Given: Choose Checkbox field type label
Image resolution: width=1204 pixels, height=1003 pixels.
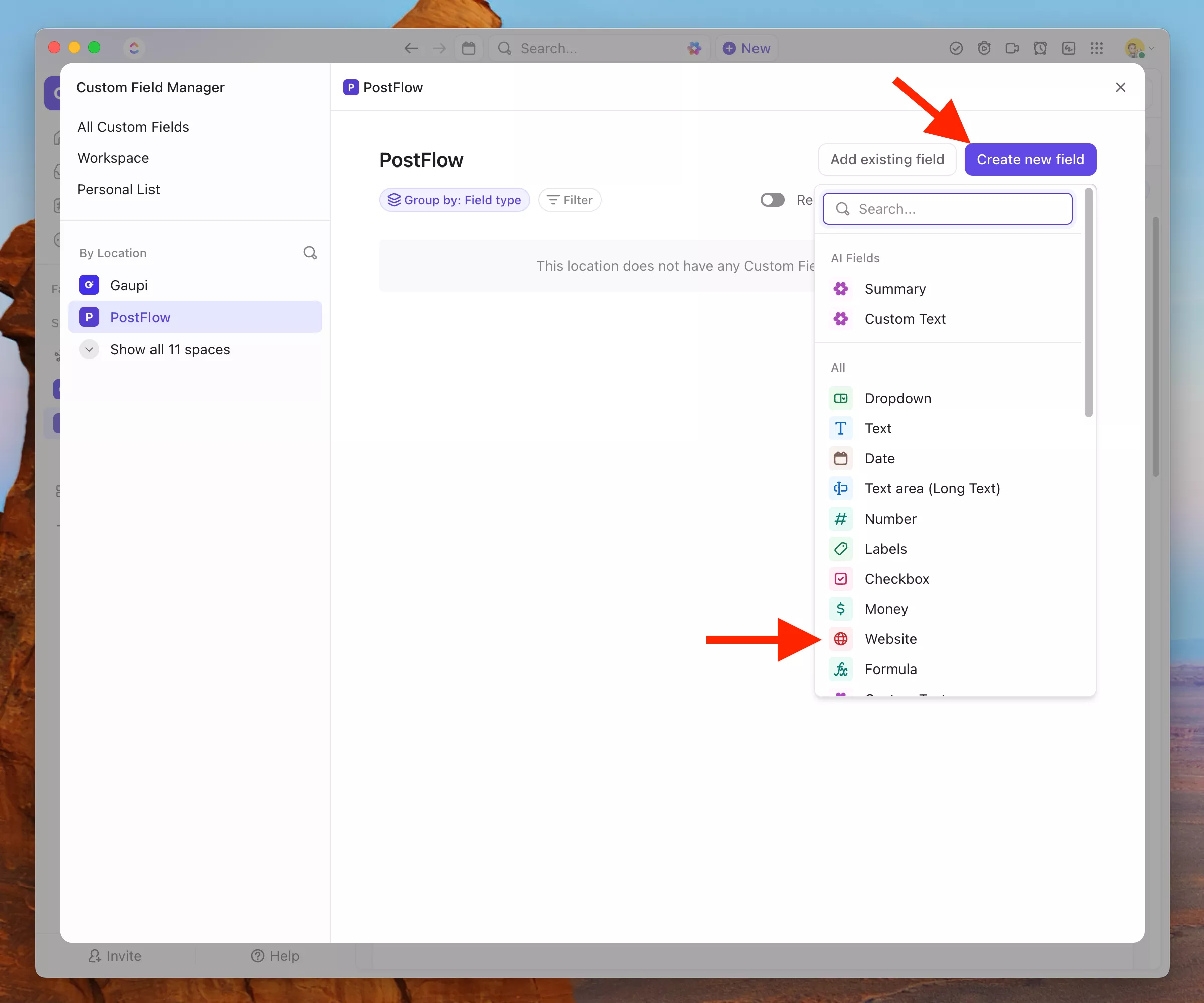Looking at the screenshot, I should [x=896, y=579].
